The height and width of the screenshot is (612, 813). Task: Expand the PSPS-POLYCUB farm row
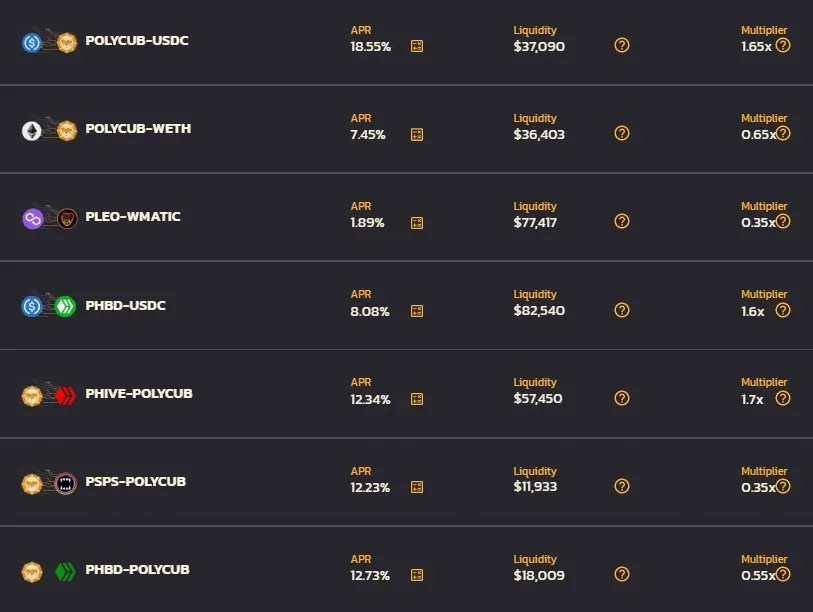406,482
